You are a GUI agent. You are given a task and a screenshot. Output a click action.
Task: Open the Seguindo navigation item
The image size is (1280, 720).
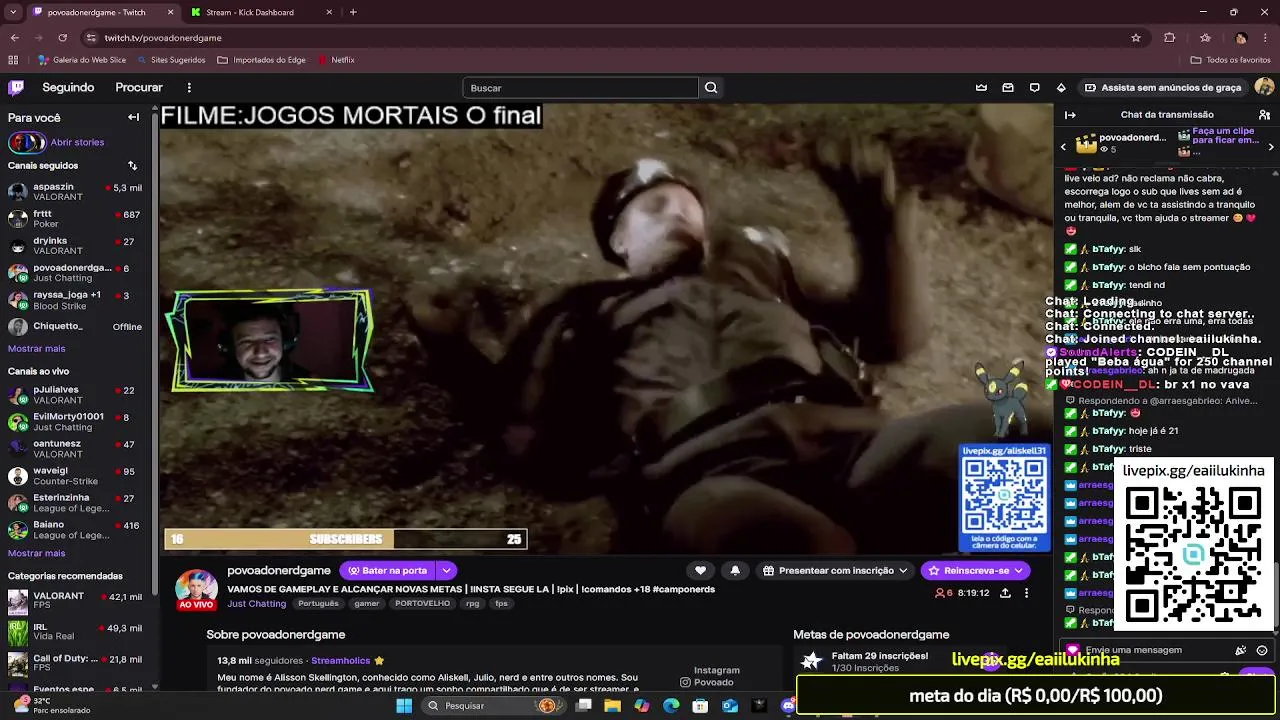tap(68, 87)
